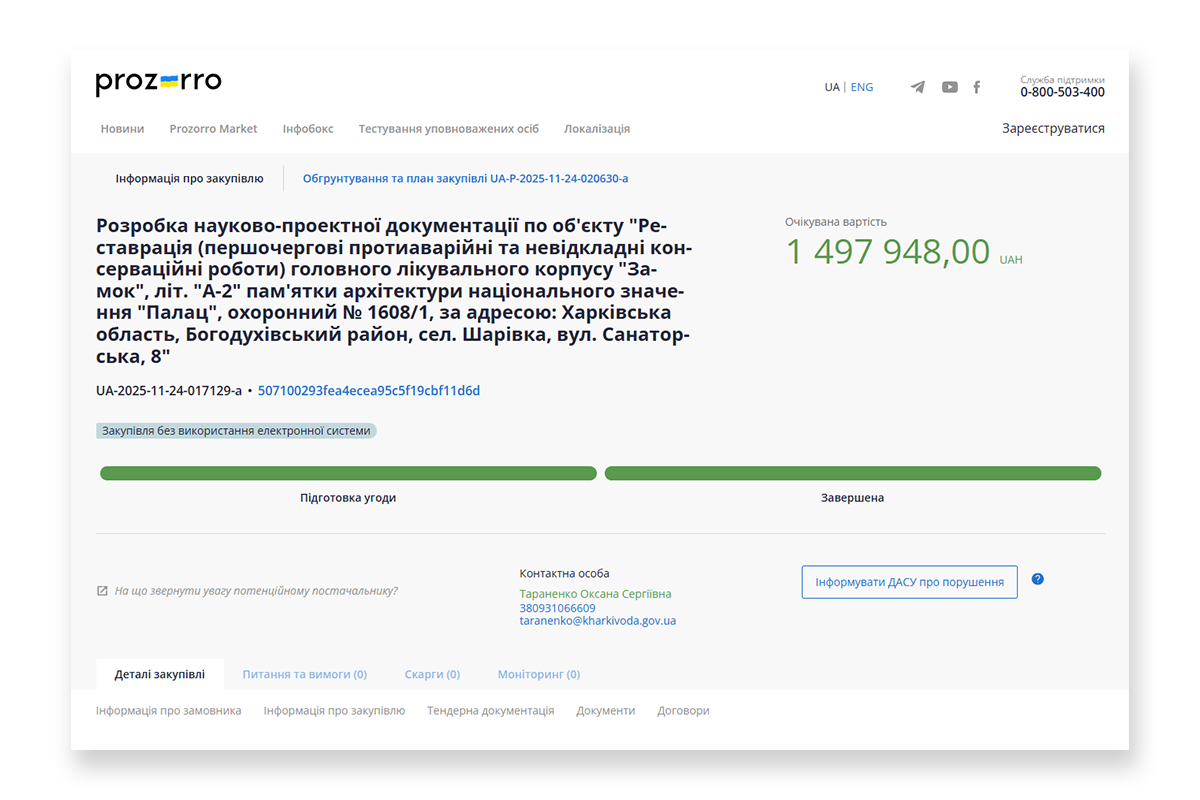View the Питання та вимоги tab

[304, 674]
